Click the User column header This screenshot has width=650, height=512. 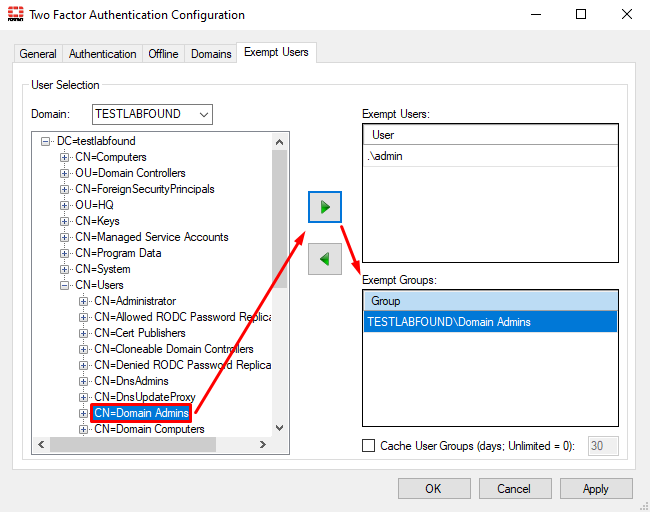[x=490, y=135]
